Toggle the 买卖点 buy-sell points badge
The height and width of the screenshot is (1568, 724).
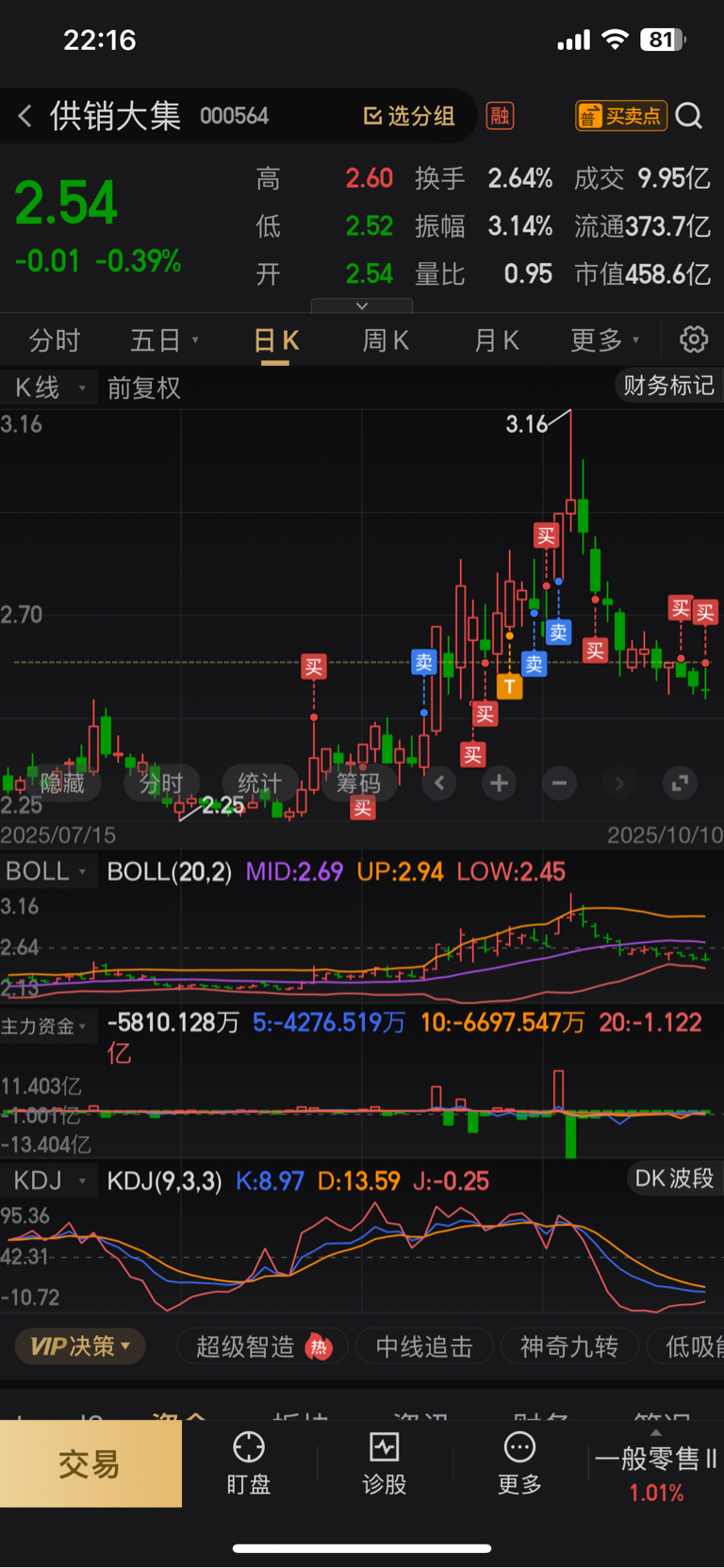click(x=621, y=116)
